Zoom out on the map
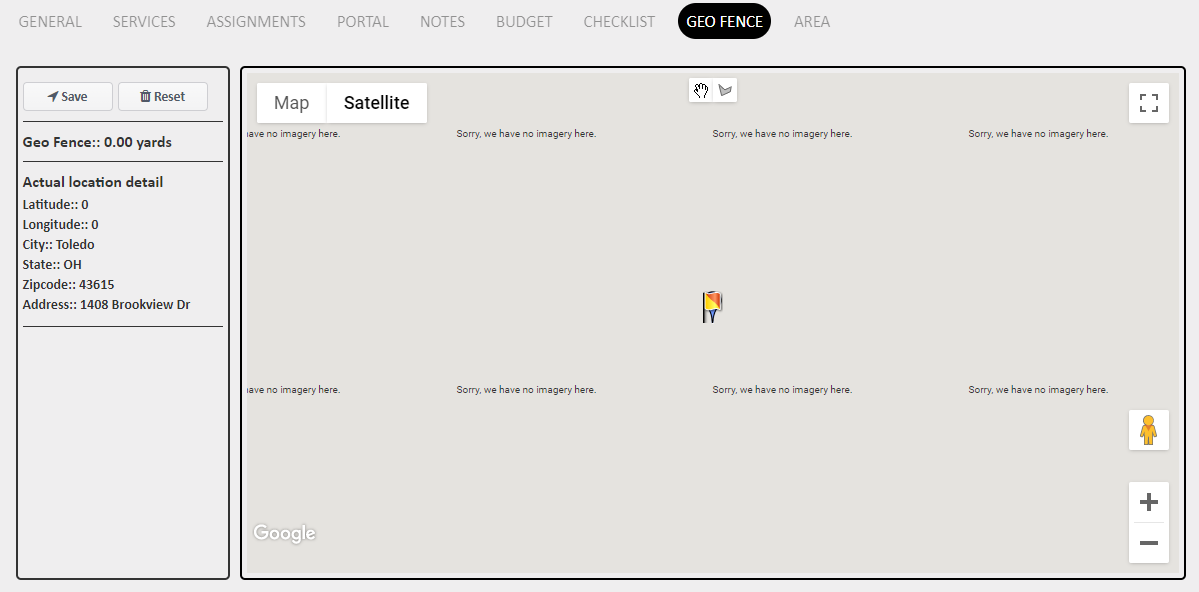The width and height of the screenshot is (1199, 592). tap(1148, 543)
